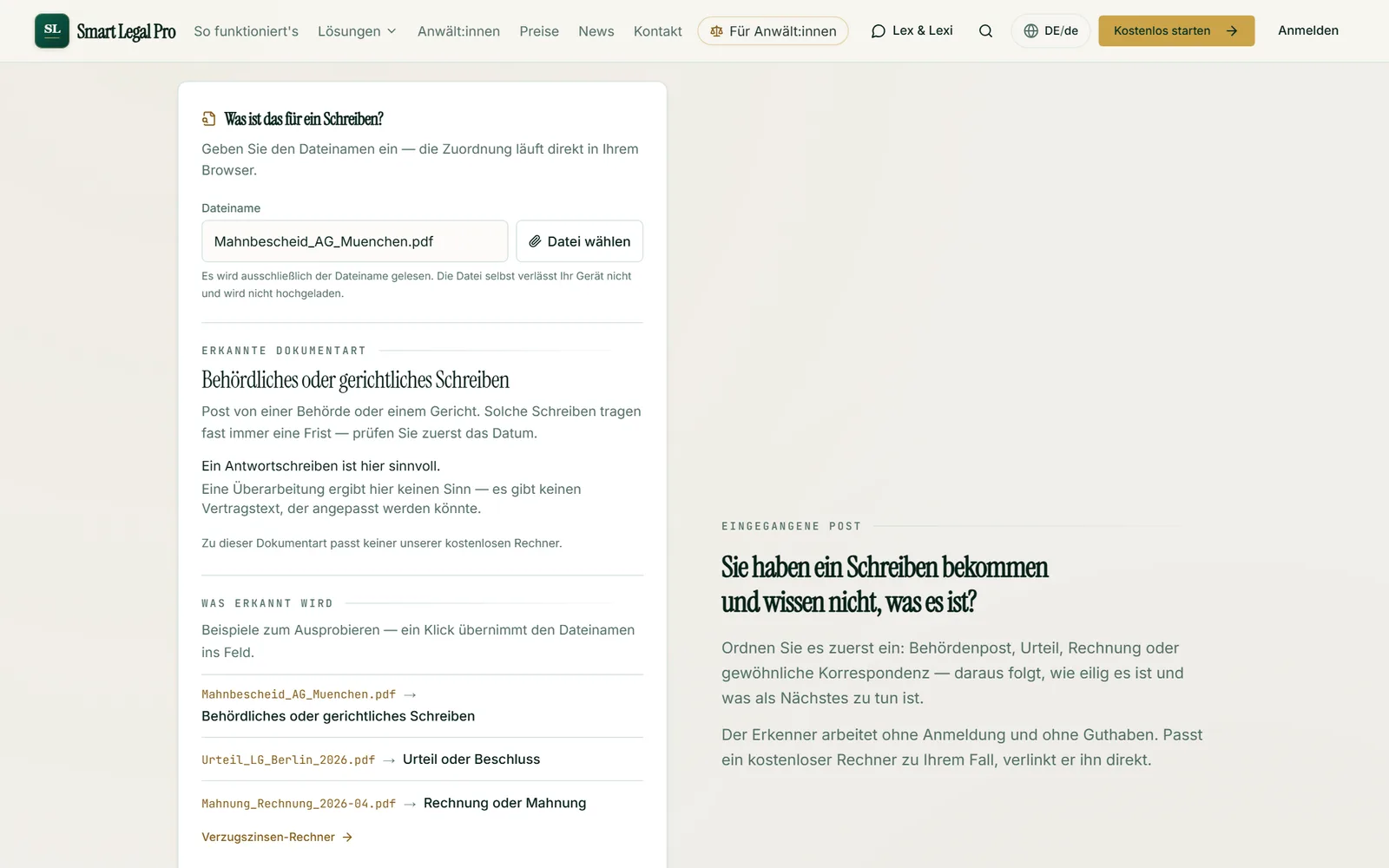Expand the Lösungen dropdown menu

point(357,31)
